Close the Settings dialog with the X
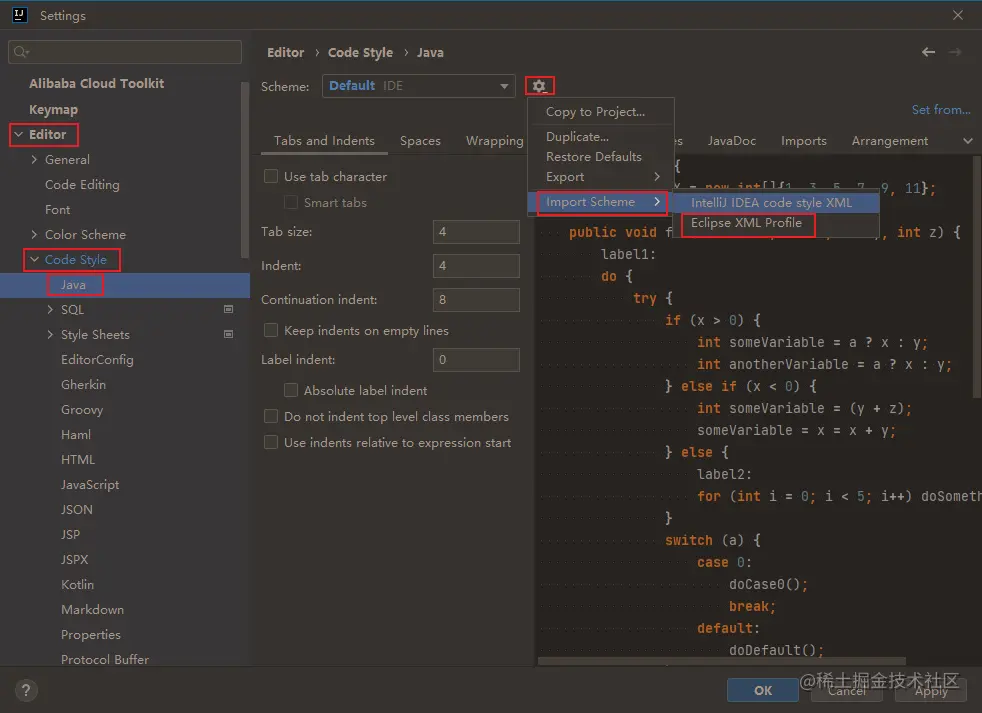The image size is (982, 713). click(958, 15)
